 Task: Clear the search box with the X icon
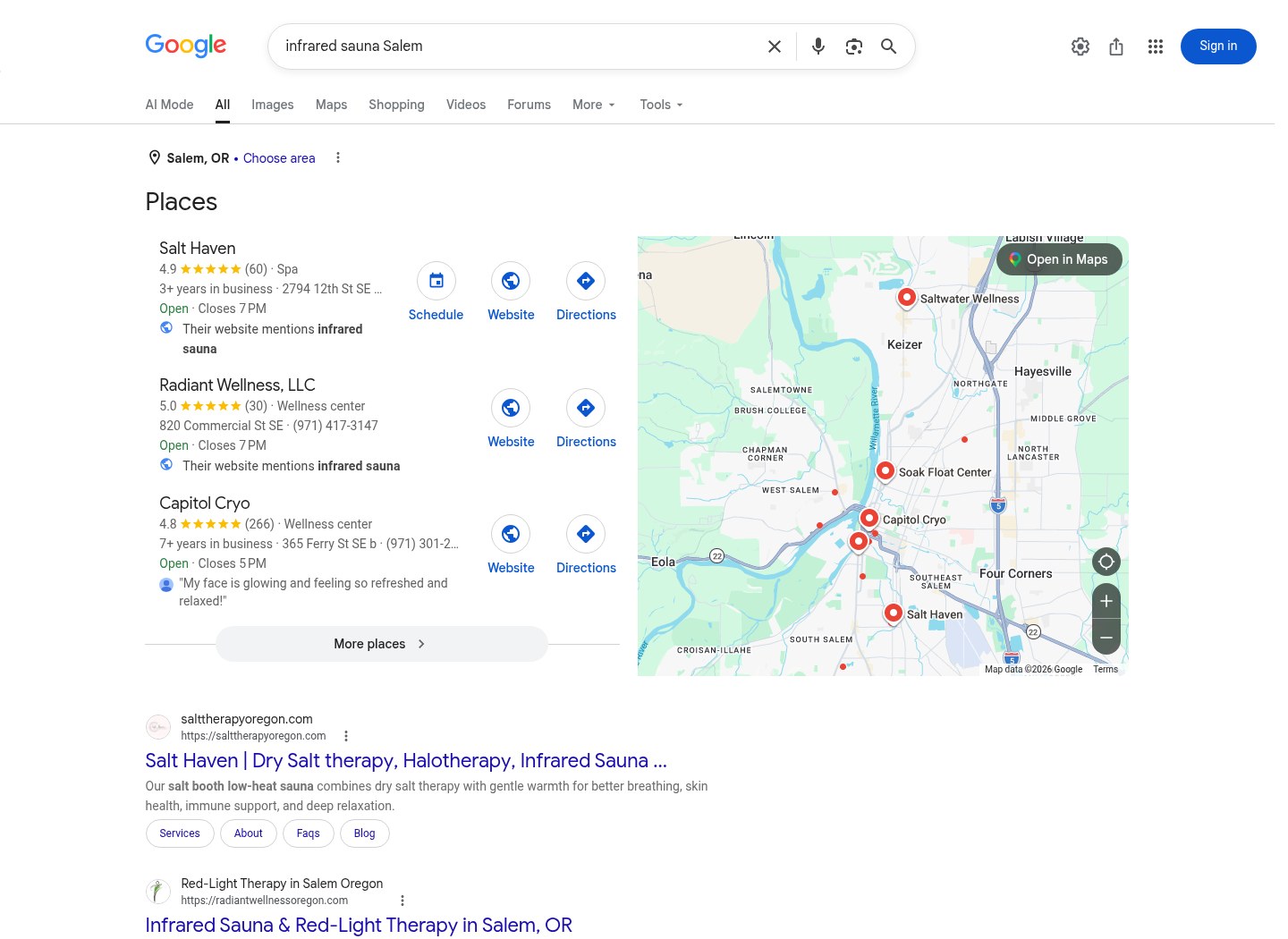[x=775, y=47]
